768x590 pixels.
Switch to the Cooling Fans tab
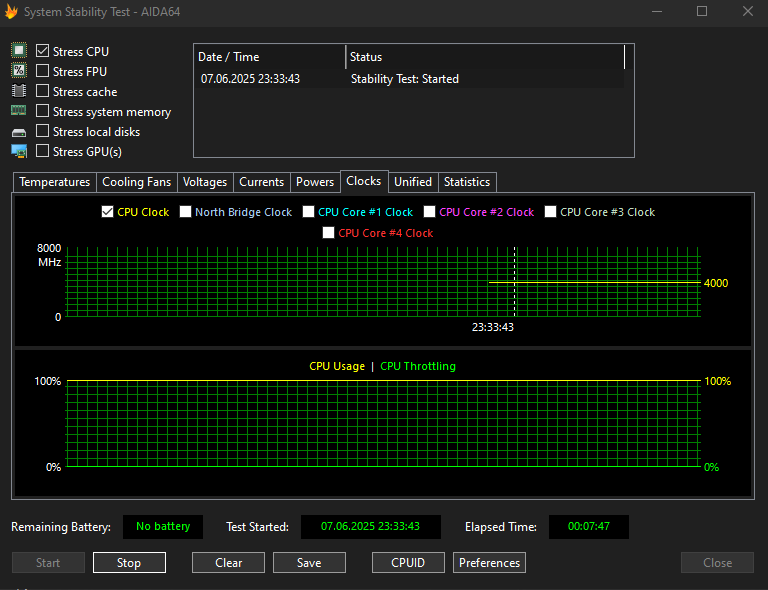tap(137, 182)
